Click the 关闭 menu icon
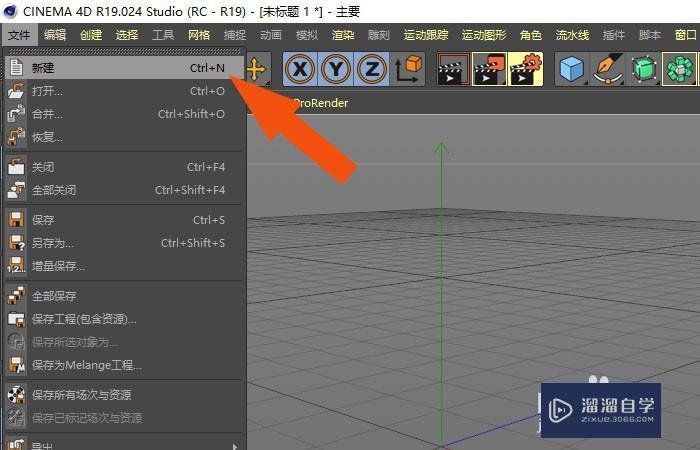This screenshot has height=450, width=700. pos(16,167)
